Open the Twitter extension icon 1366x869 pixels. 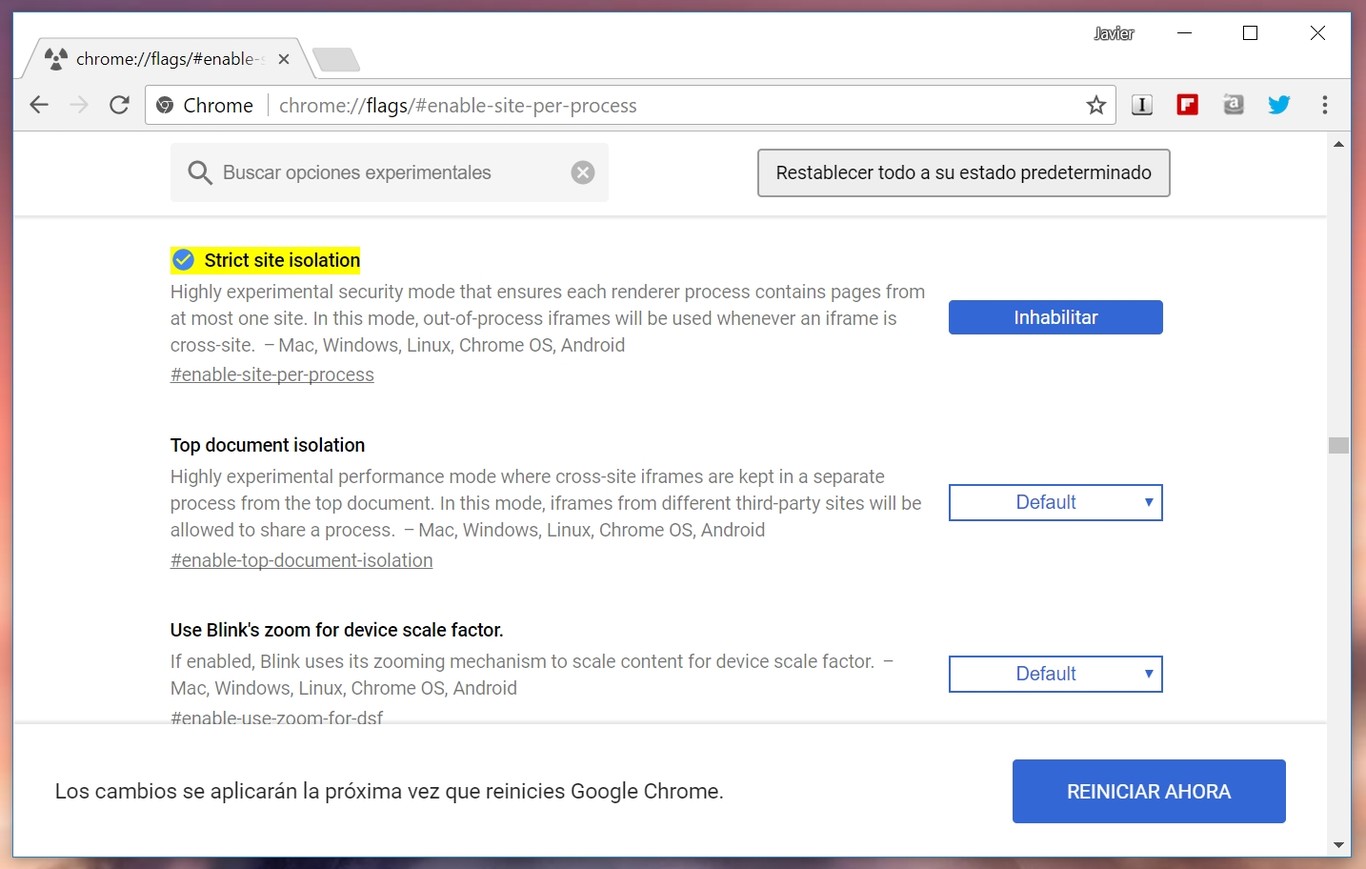pyautogui.click(x=1279, y=104)
